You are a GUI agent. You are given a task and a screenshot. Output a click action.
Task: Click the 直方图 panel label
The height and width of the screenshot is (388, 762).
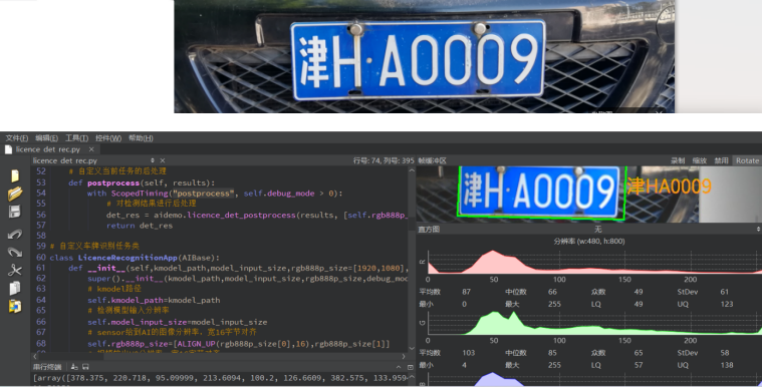429,229
